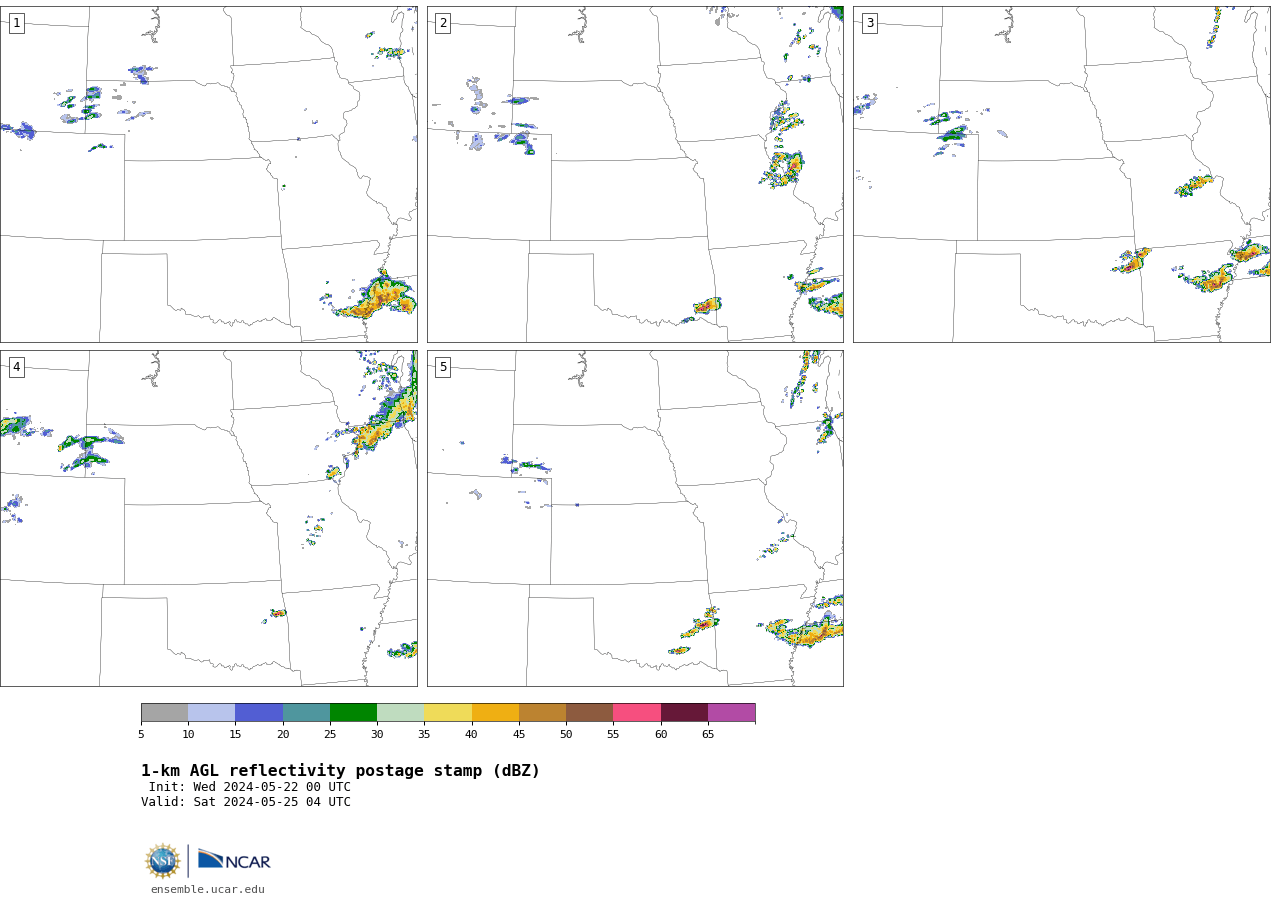Viewport: 1280px width, 901px height.
Task: Click the blue 15-20 dBZ swatch
Action: coord(259,713)
